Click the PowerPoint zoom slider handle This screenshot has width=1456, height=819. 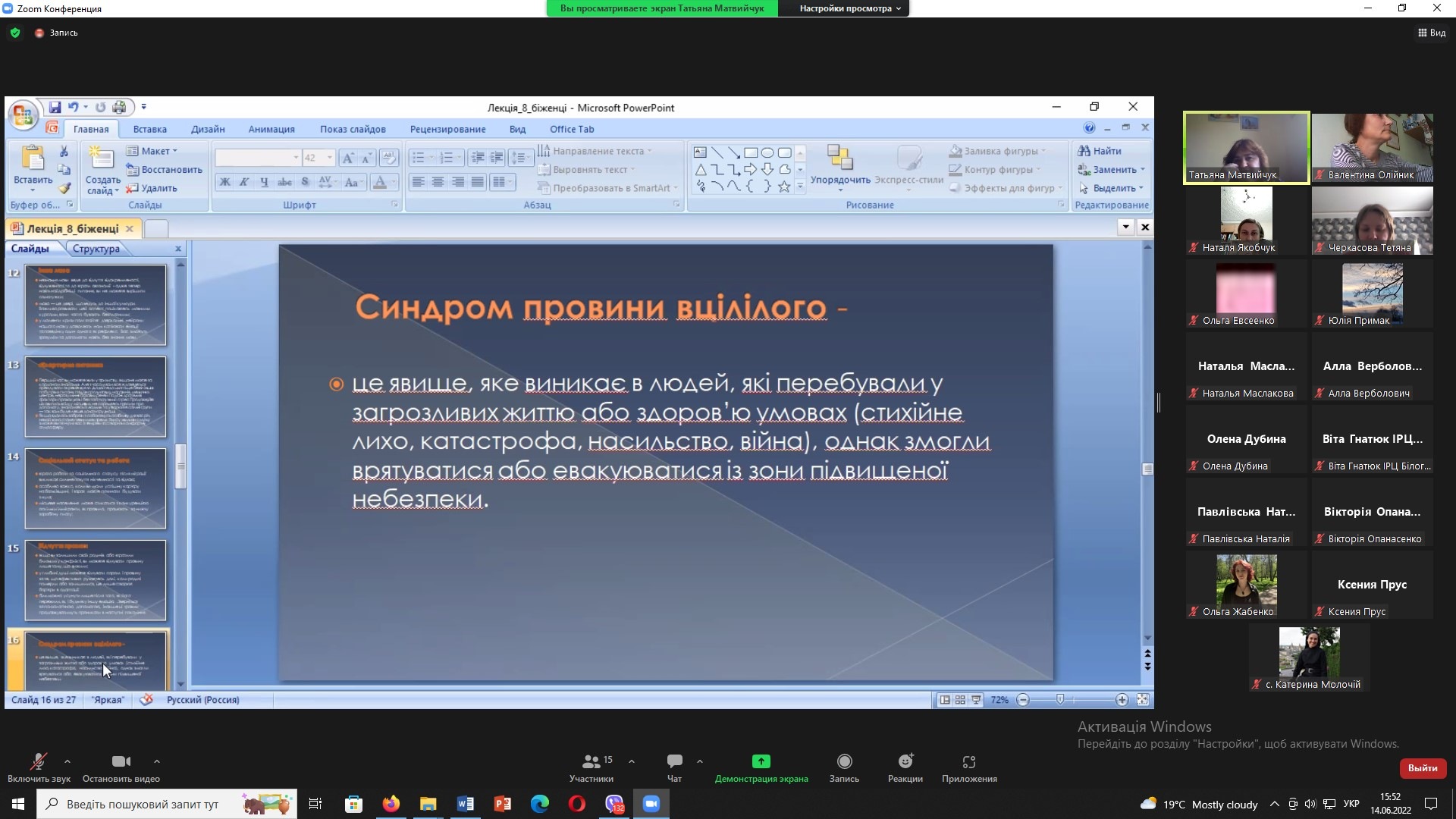(1060, 699)
